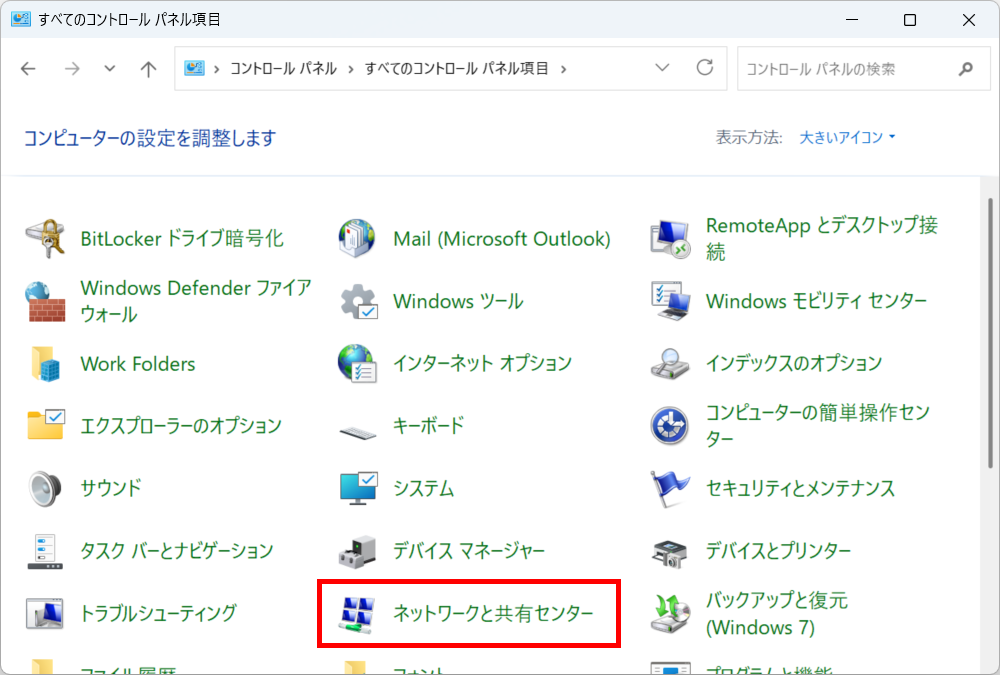Open the バックアップと復元 (Windows 7) icon
Viewport: 1000px width, 675px height.
coord(670,613)
